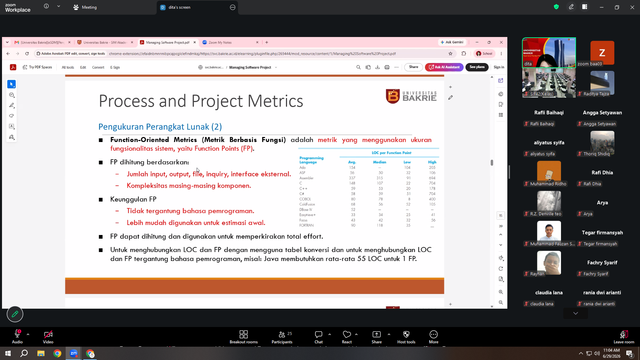Click the zoom in icon on Acrobat right rail
Screen dimensions: 640x360
[501, 292]
